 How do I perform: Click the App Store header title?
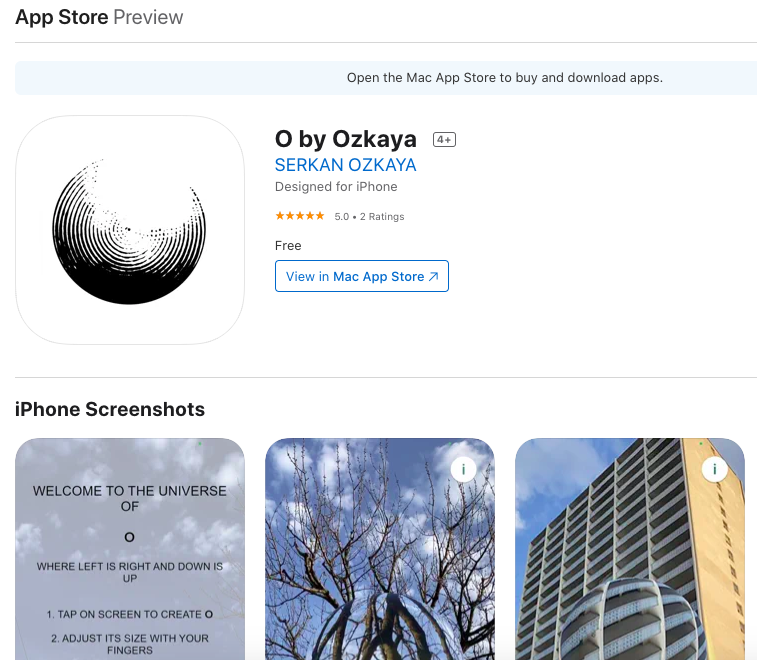(62, 17)
